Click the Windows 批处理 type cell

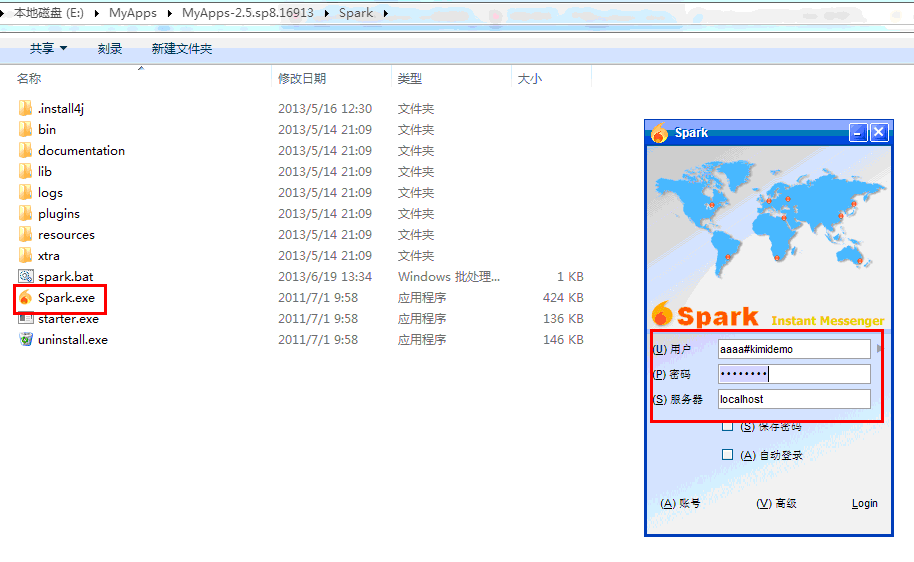point(449,276)
